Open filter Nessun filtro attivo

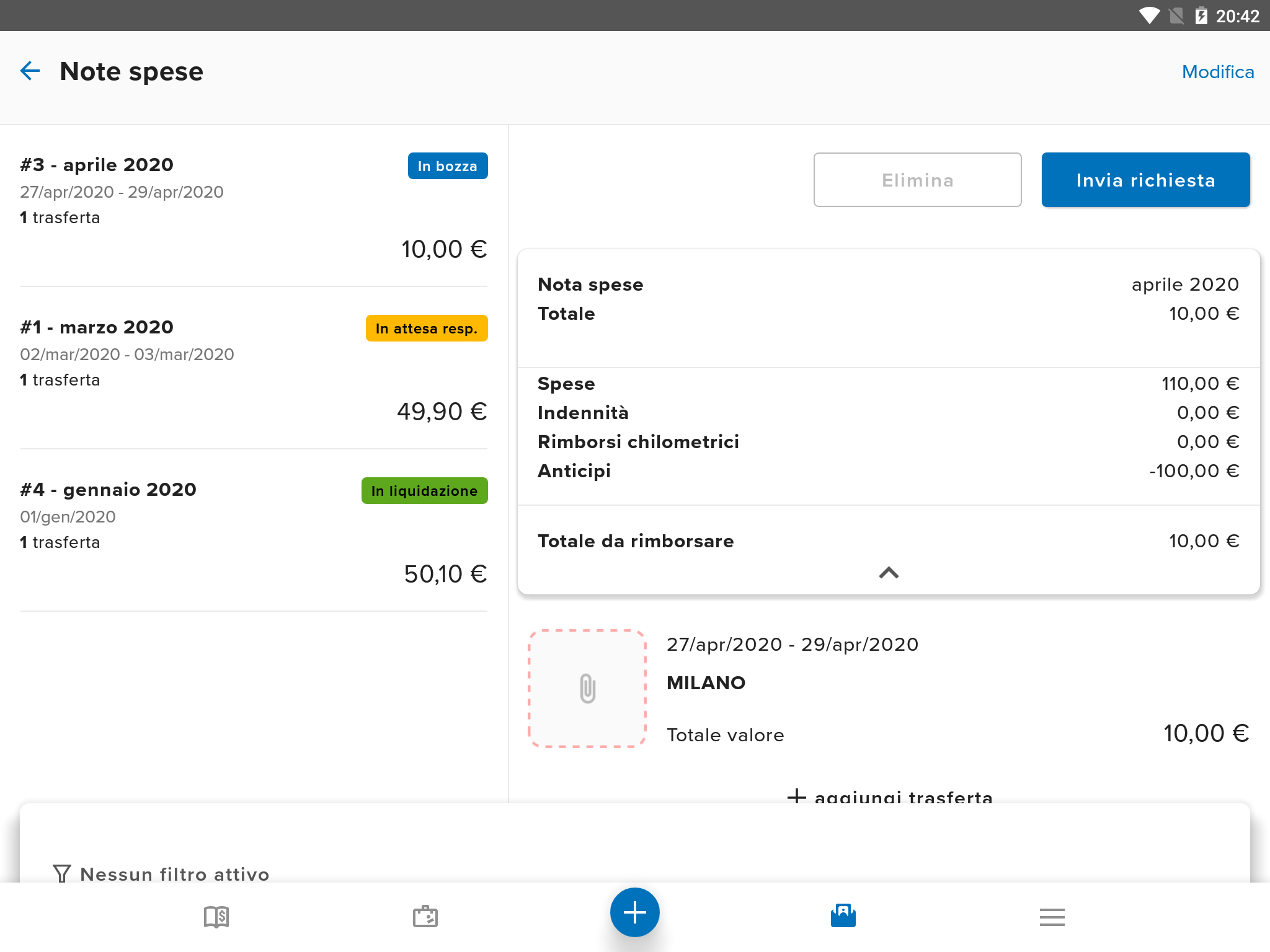coord(161,874)
